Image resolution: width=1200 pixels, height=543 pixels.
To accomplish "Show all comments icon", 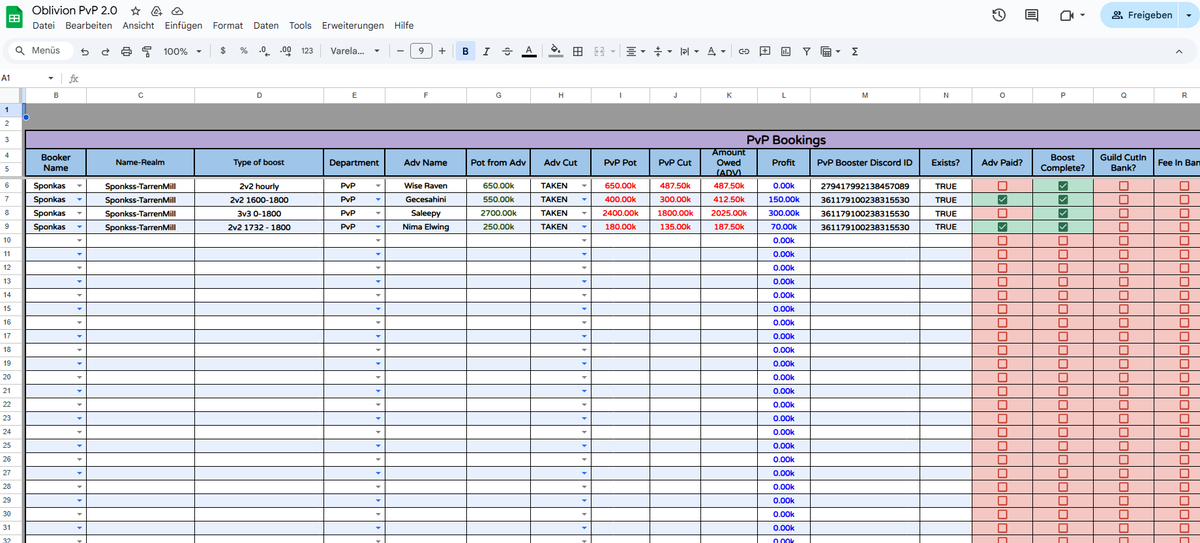I will (1032, 15).
